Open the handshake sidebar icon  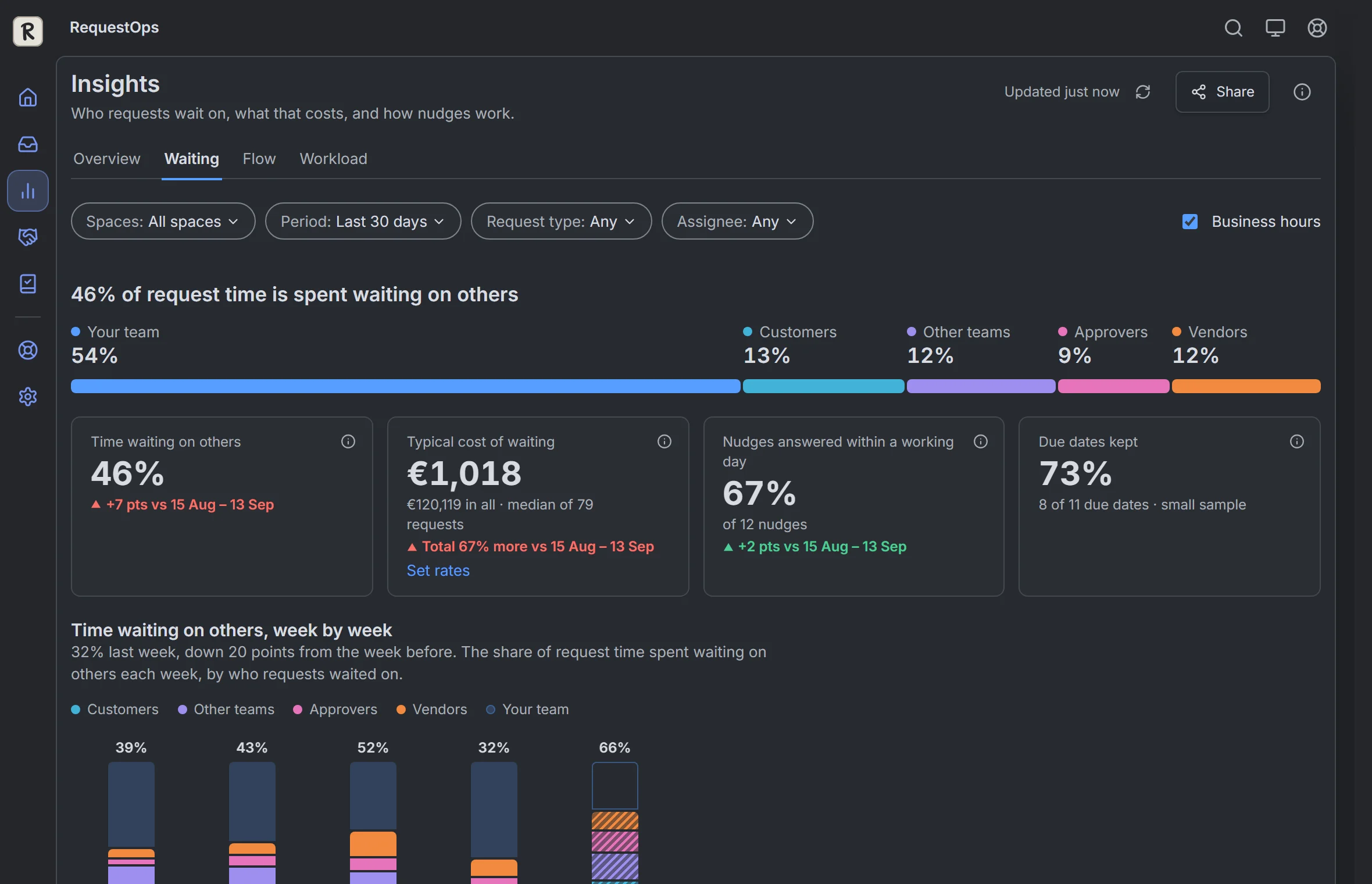(x=28, y=237)
